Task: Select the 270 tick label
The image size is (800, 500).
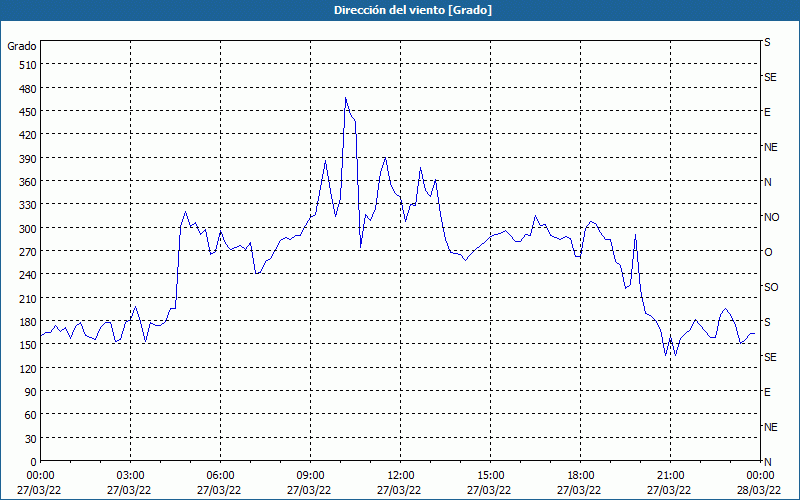Action: tap(28, 252)
